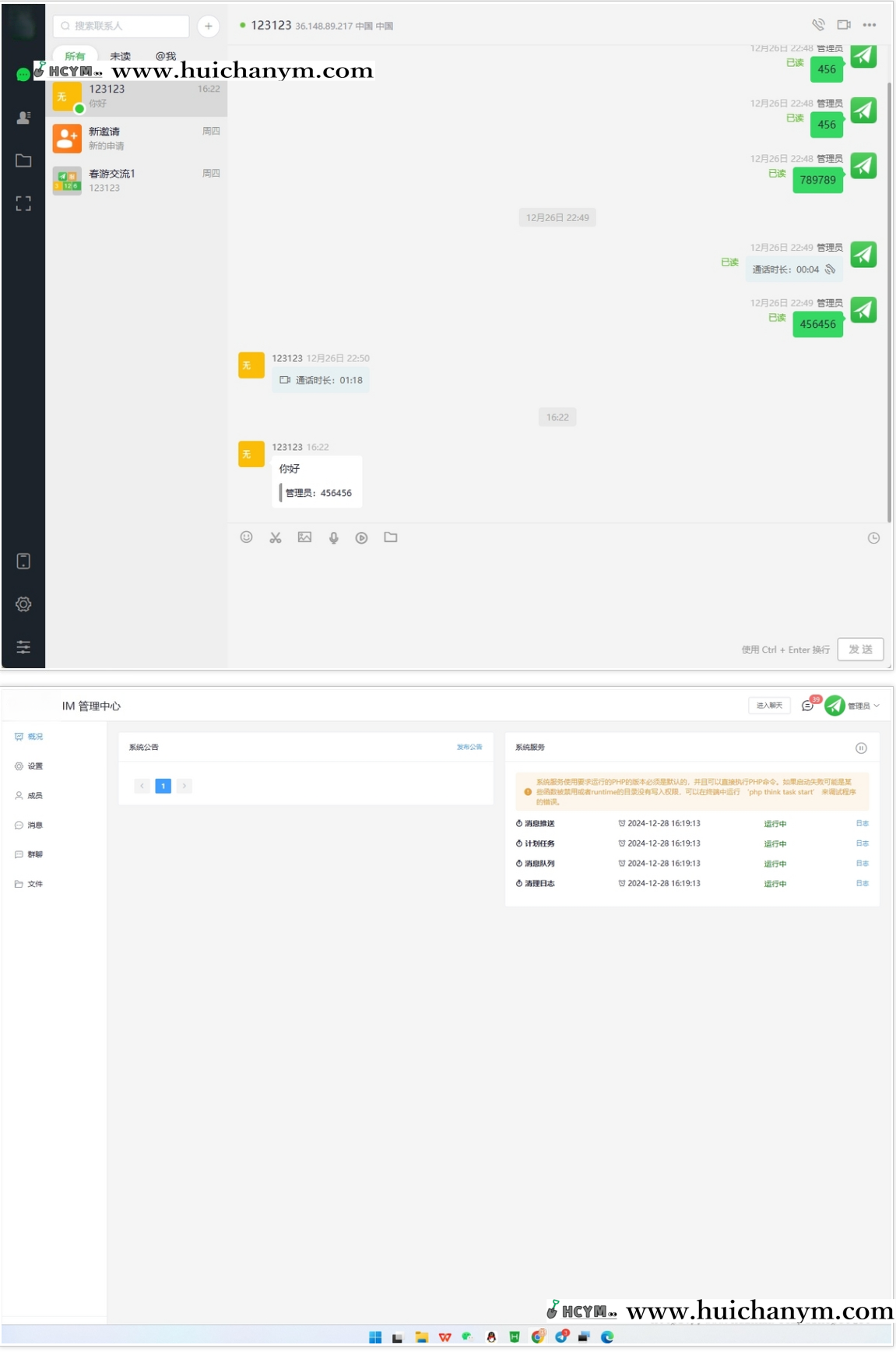The image size is (896, 1352).
Task: Open Microsoft Edge from the taskbar
Action: 607,1337
